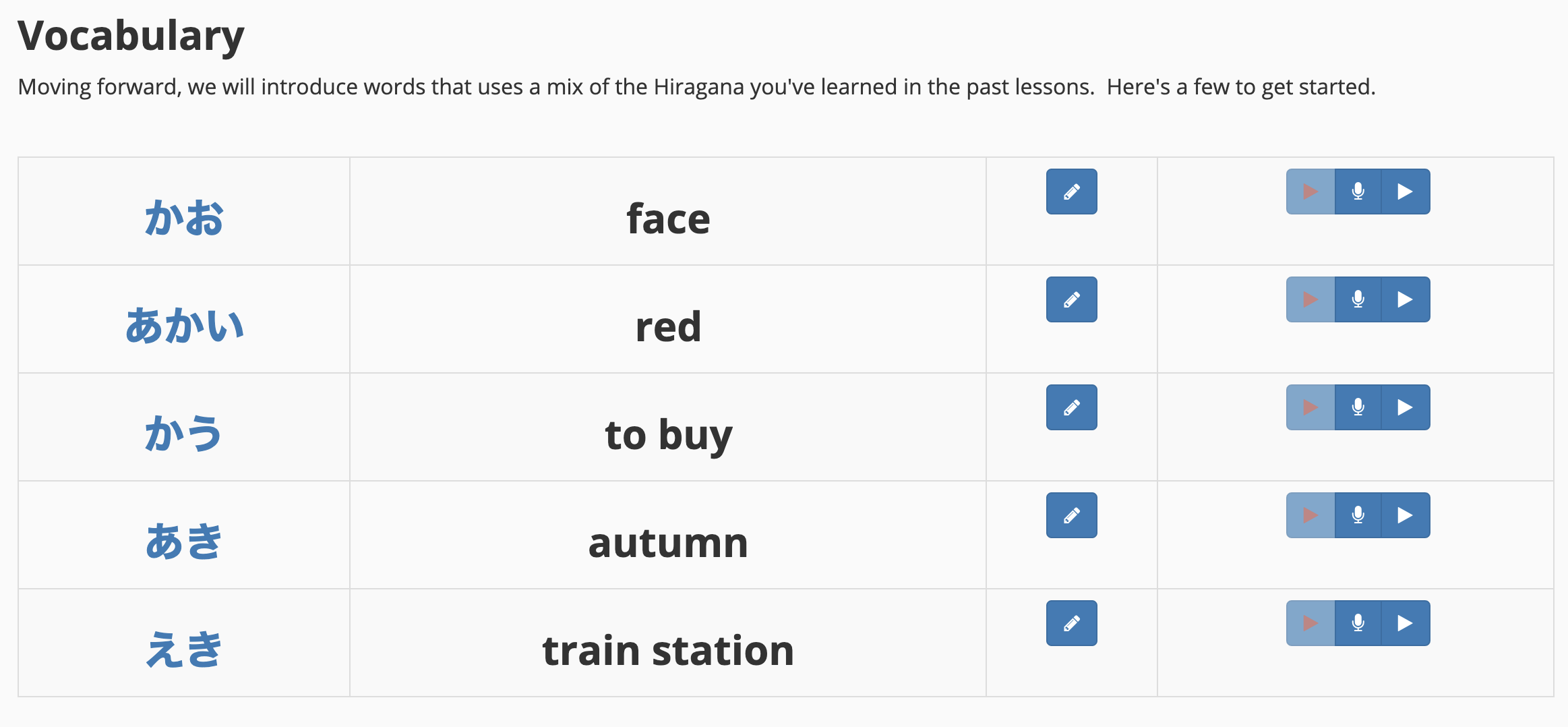Record your voice for 'train station'
The height and width of the screenshot is (727, 1568).
1358,623
